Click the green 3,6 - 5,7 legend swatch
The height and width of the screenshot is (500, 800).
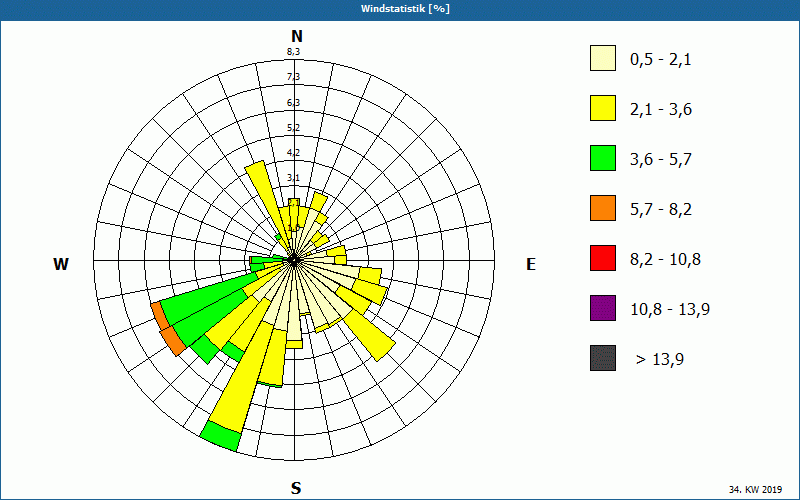click(603, 158)
